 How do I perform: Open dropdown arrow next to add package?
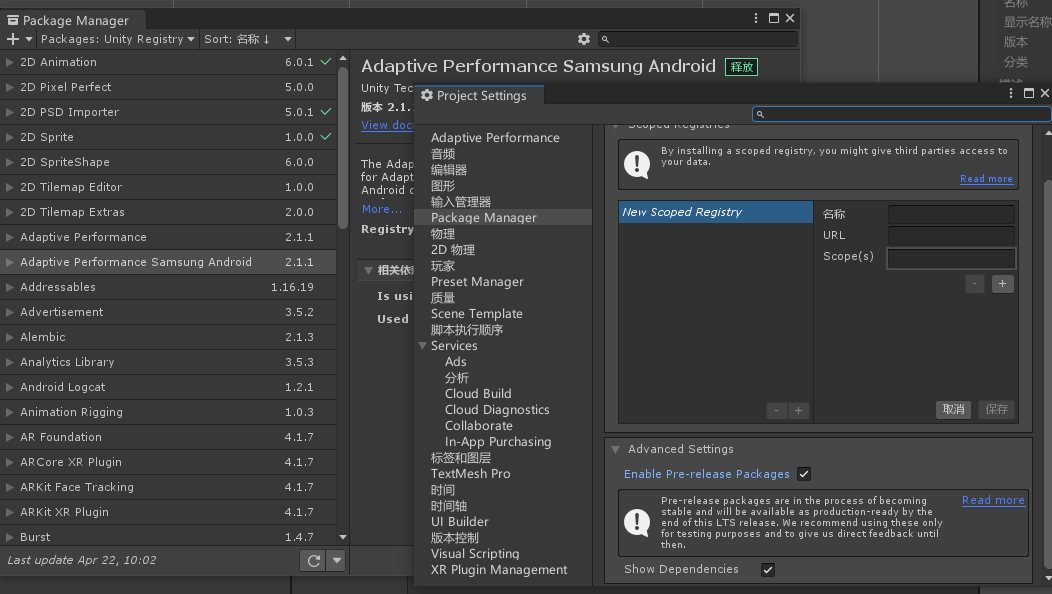(x=29, y=40)
